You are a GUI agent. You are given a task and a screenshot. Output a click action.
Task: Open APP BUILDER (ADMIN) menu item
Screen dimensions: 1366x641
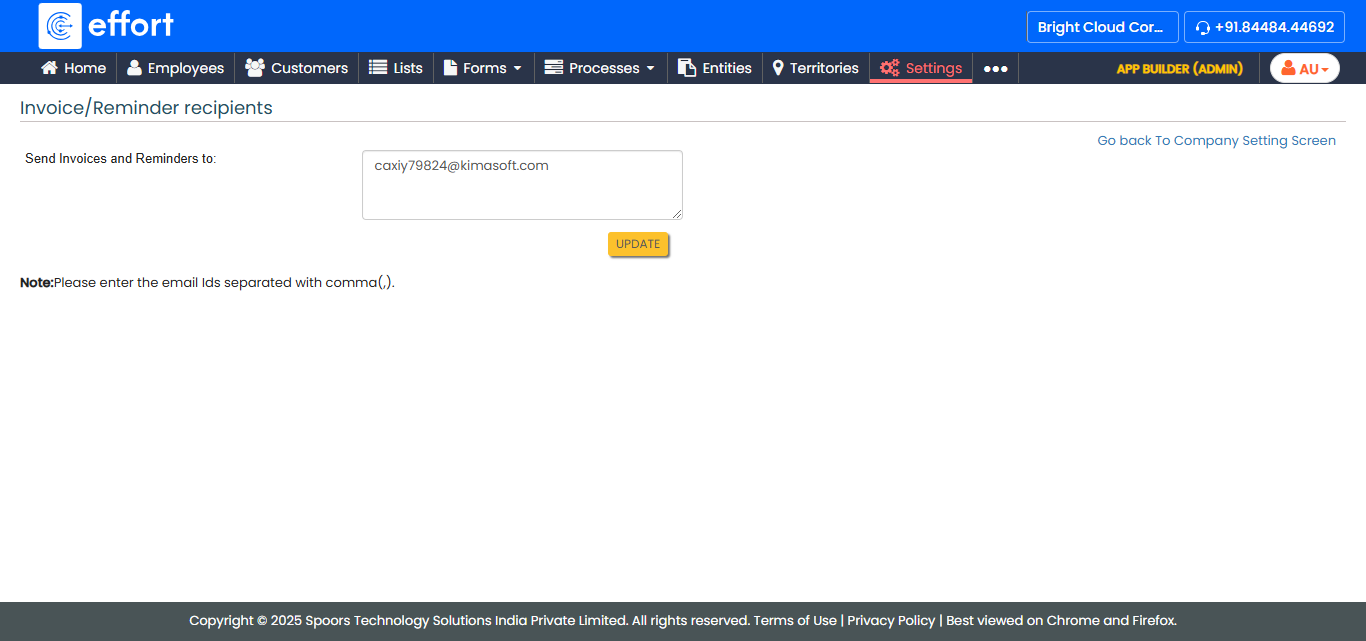tap(1179, 69)
